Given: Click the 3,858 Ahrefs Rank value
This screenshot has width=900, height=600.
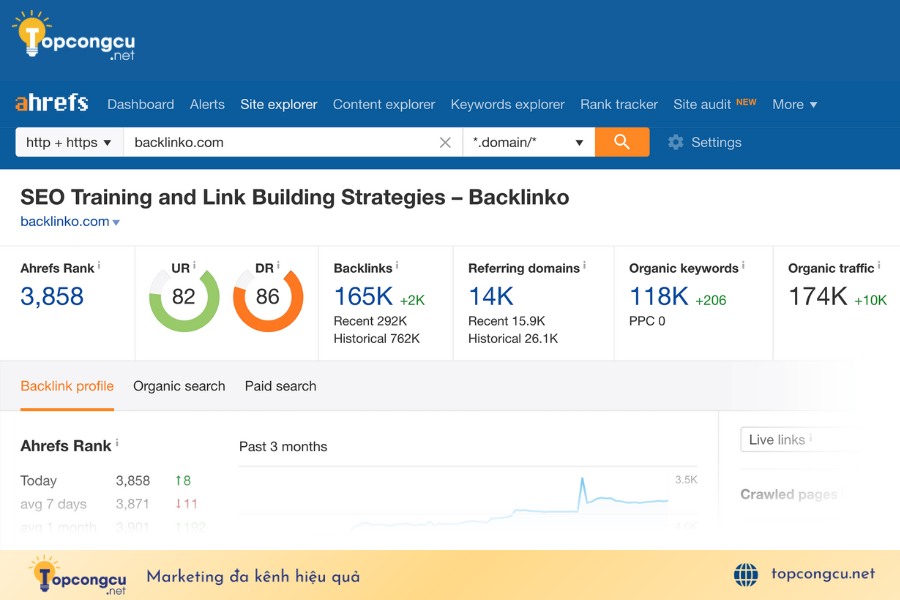Looking at the screenshot, I should coord(52,297).
